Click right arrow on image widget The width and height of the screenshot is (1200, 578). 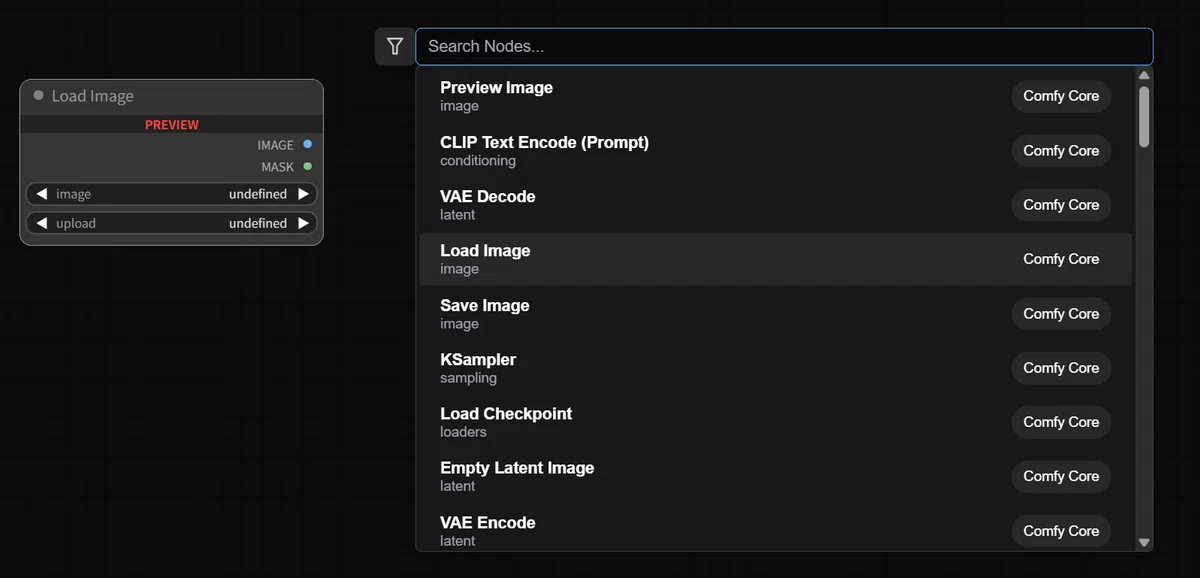[303, 194]
